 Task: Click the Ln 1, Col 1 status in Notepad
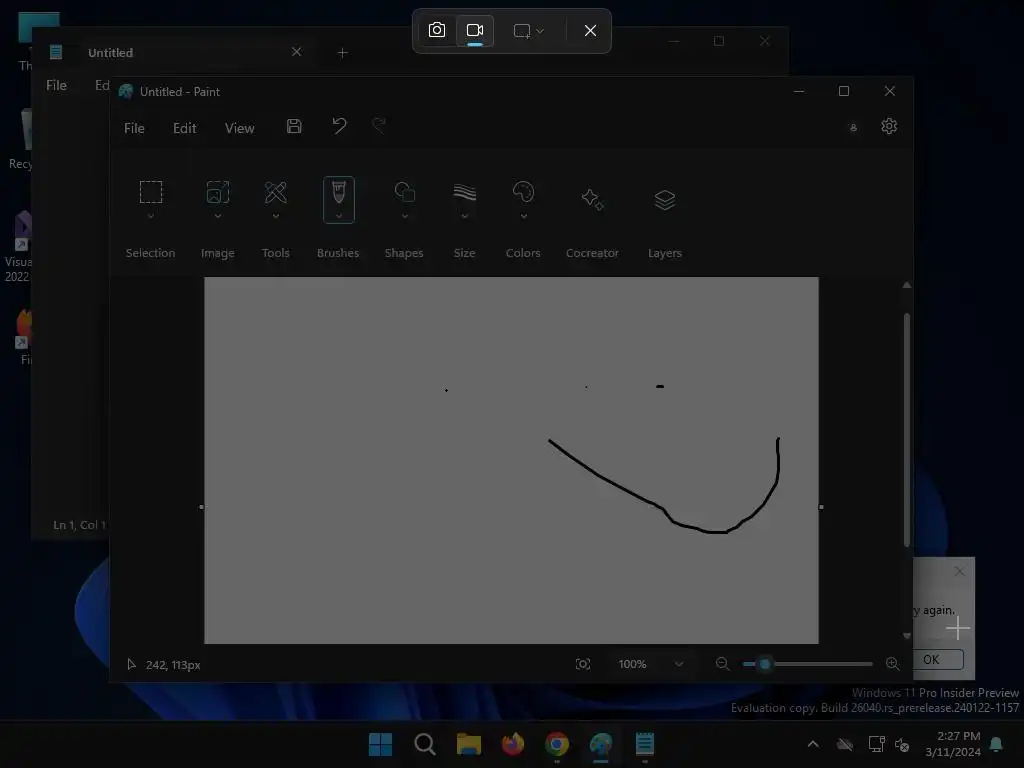[79, 524]
